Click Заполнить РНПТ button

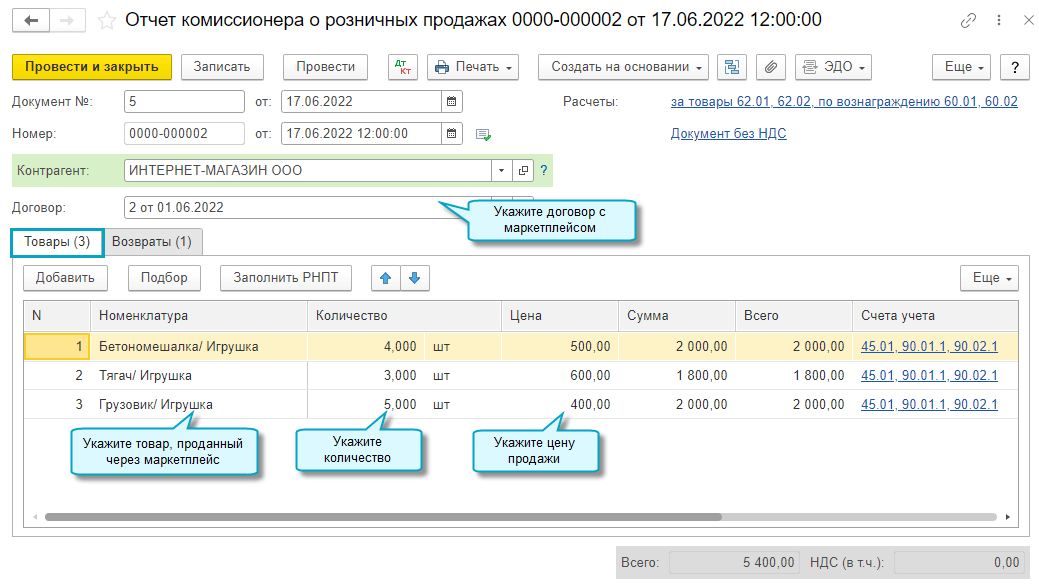[286, 278]
